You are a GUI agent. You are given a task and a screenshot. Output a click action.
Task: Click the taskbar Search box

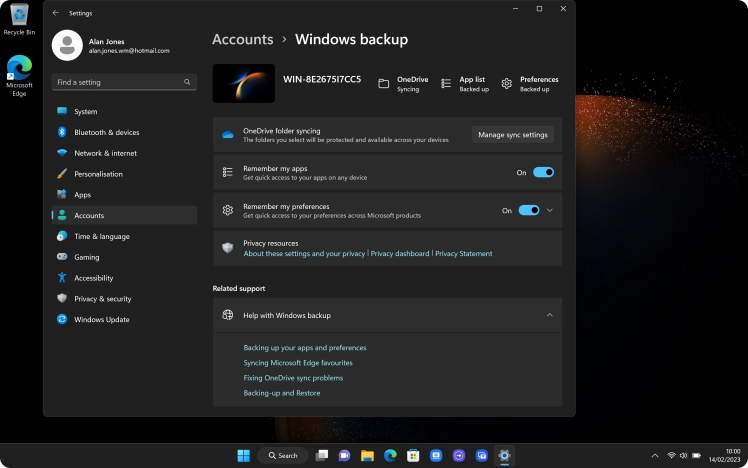click(283, 456)
